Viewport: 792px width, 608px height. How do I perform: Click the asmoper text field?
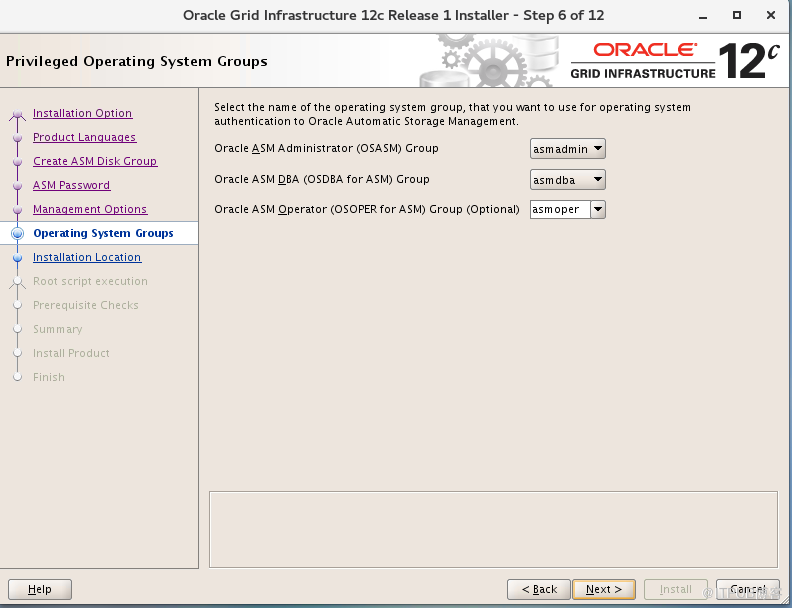[560, 209]
